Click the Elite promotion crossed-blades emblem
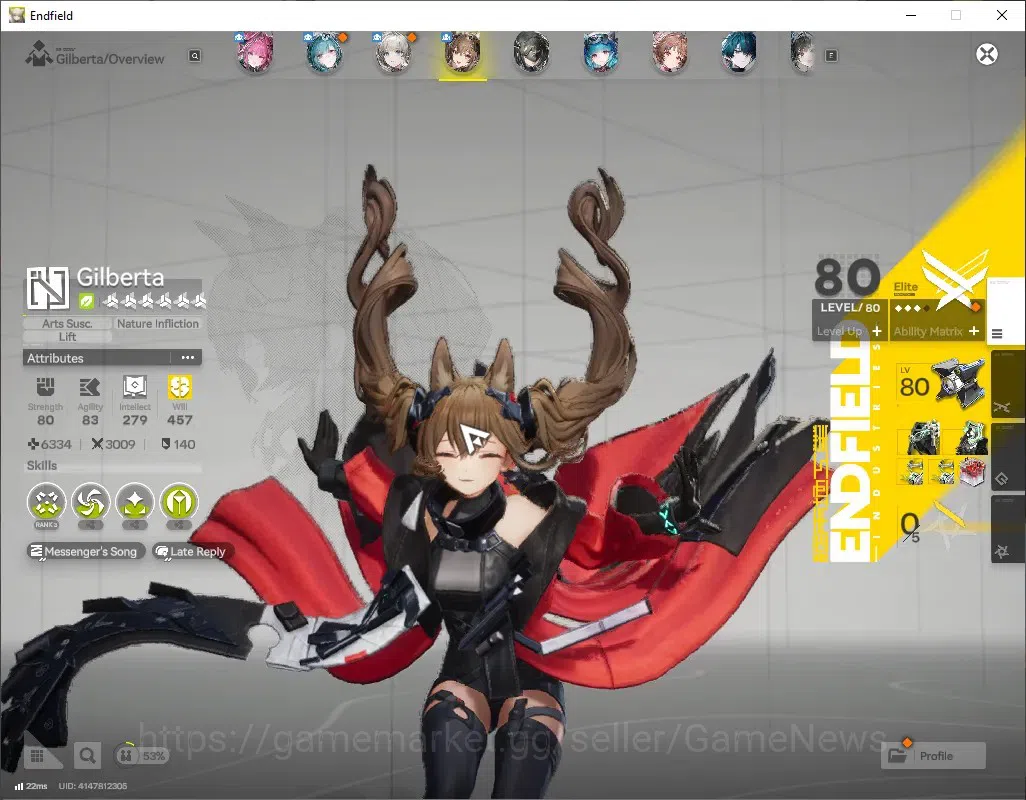The image size is (1026, 800). point(955,278)
